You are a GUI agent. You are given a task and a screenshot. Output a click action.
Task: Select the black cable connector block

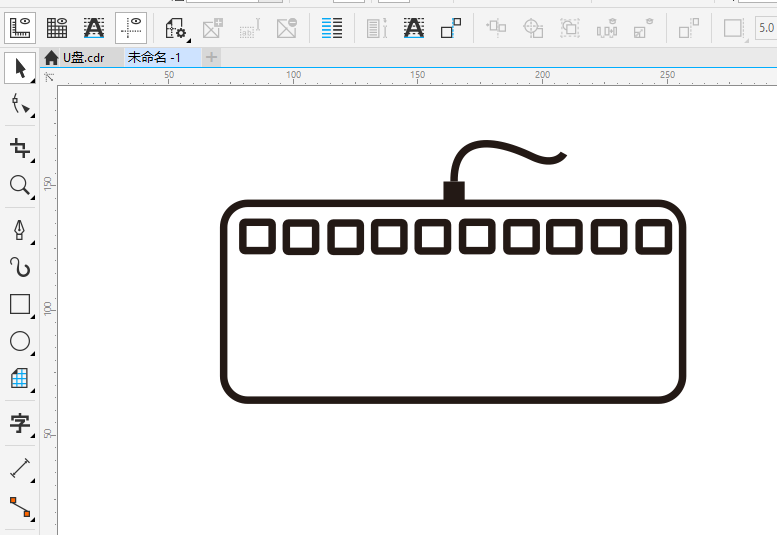[454, 191]
